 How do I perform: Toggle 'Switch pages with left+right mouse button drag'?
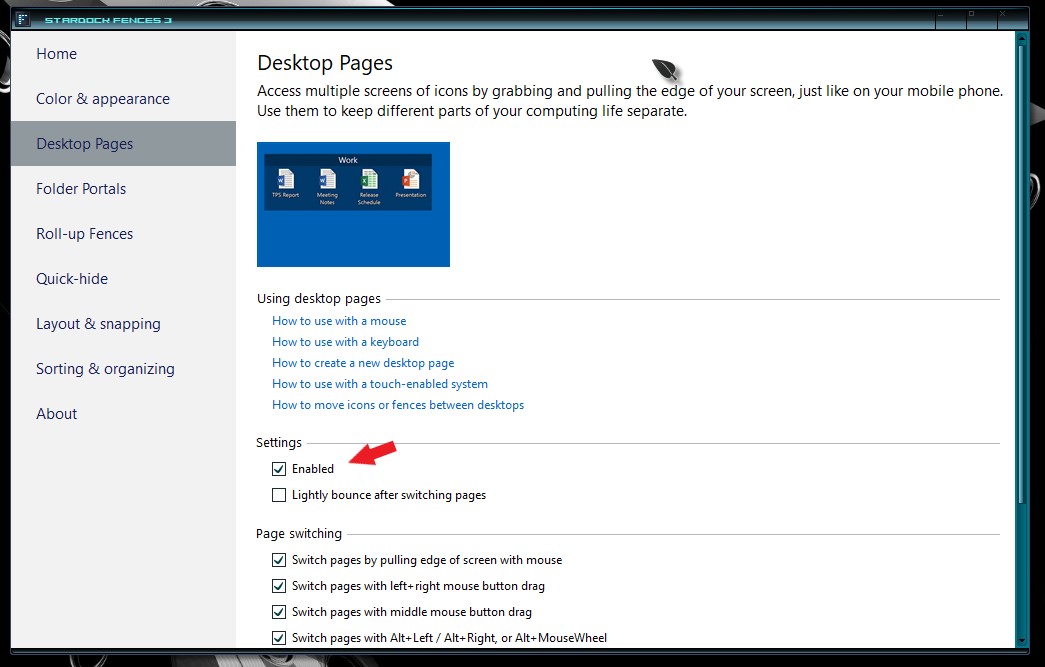pos(279,586)
